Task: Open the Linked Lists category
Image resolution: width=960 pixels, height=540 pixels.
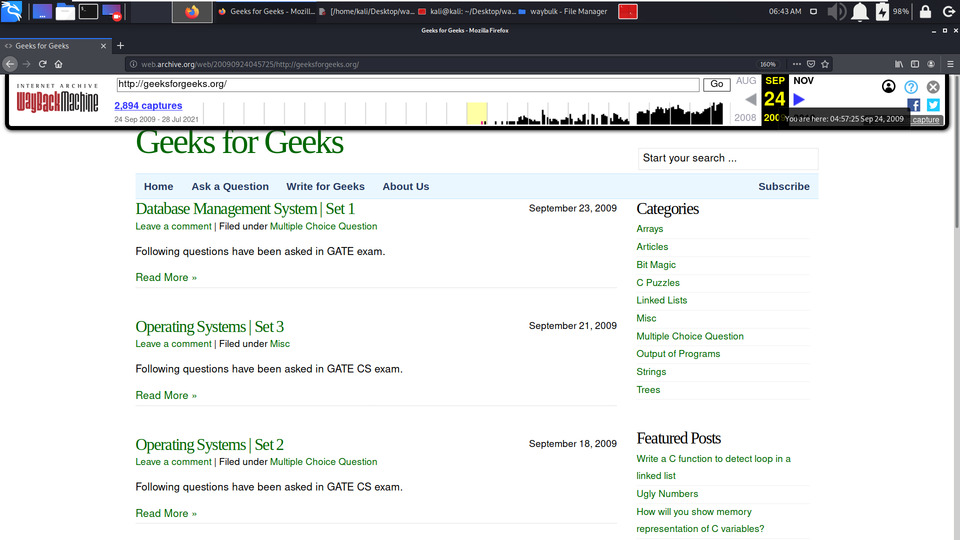Action: (x=661, y=301)
